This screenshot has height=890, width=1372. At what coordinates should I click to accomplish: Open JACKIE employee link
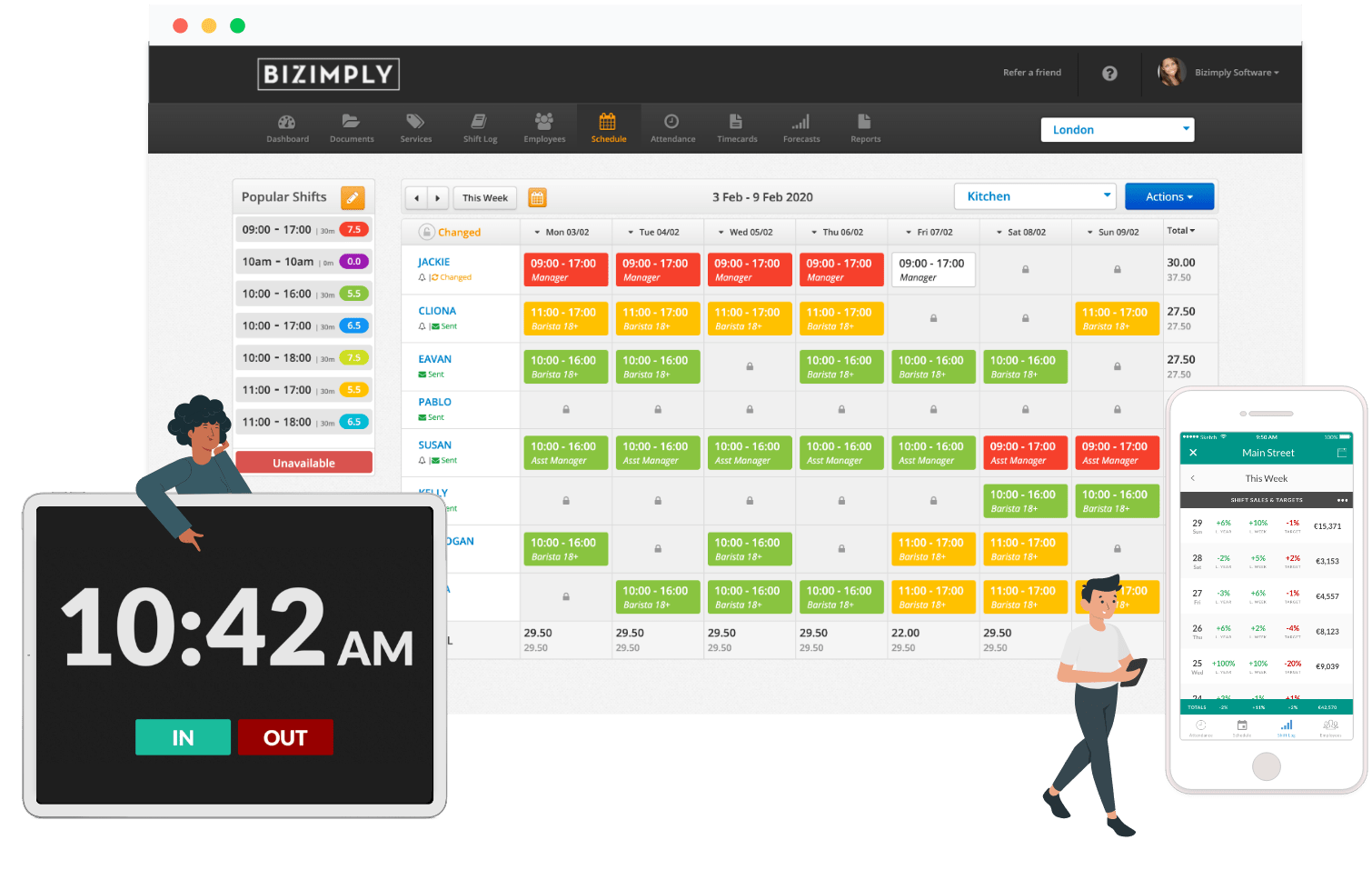(x=433, y=262)
